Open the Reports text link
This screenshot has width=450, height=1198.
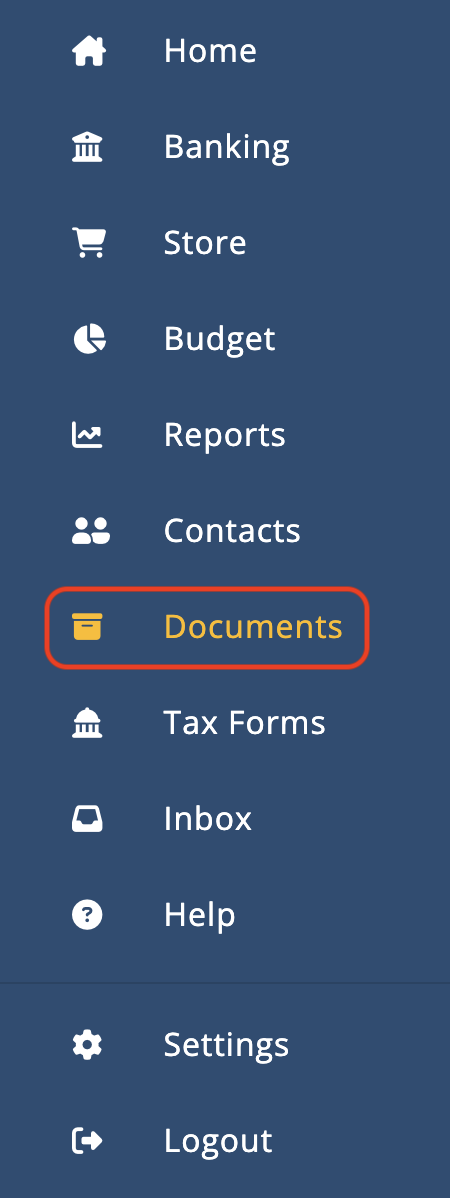tap(225, 435)
